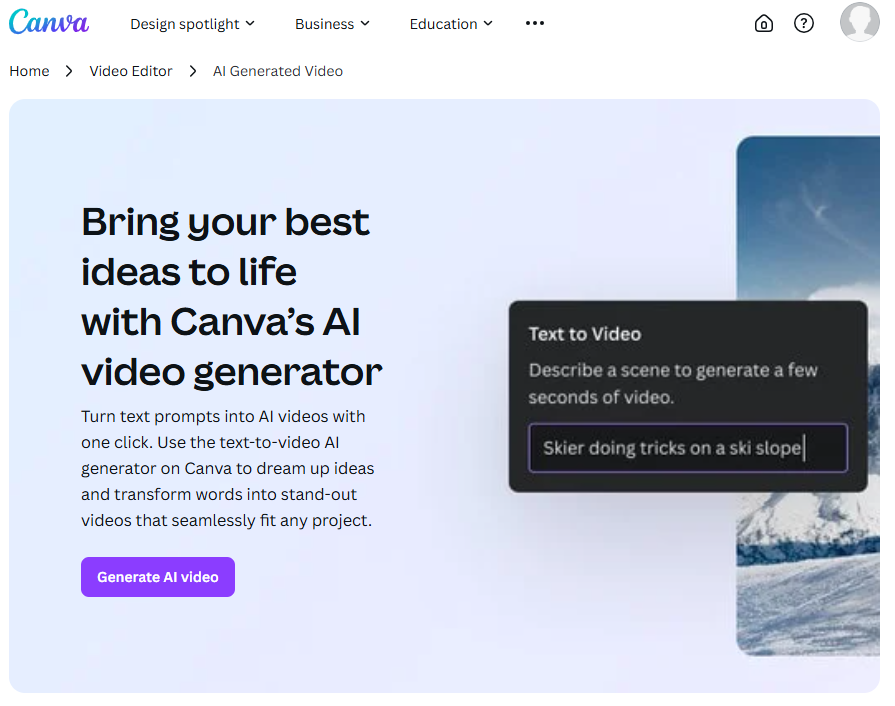
Task: Click the Generate AI video button
Action: [158, 577]
